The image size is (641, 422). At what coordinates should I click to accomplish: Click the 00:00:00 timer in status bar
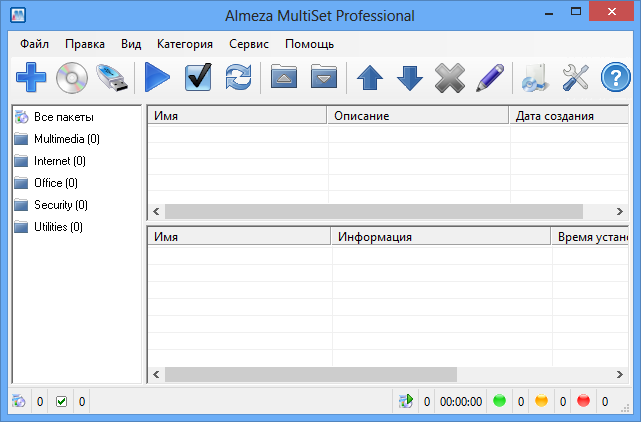click(x=461, y=402)
